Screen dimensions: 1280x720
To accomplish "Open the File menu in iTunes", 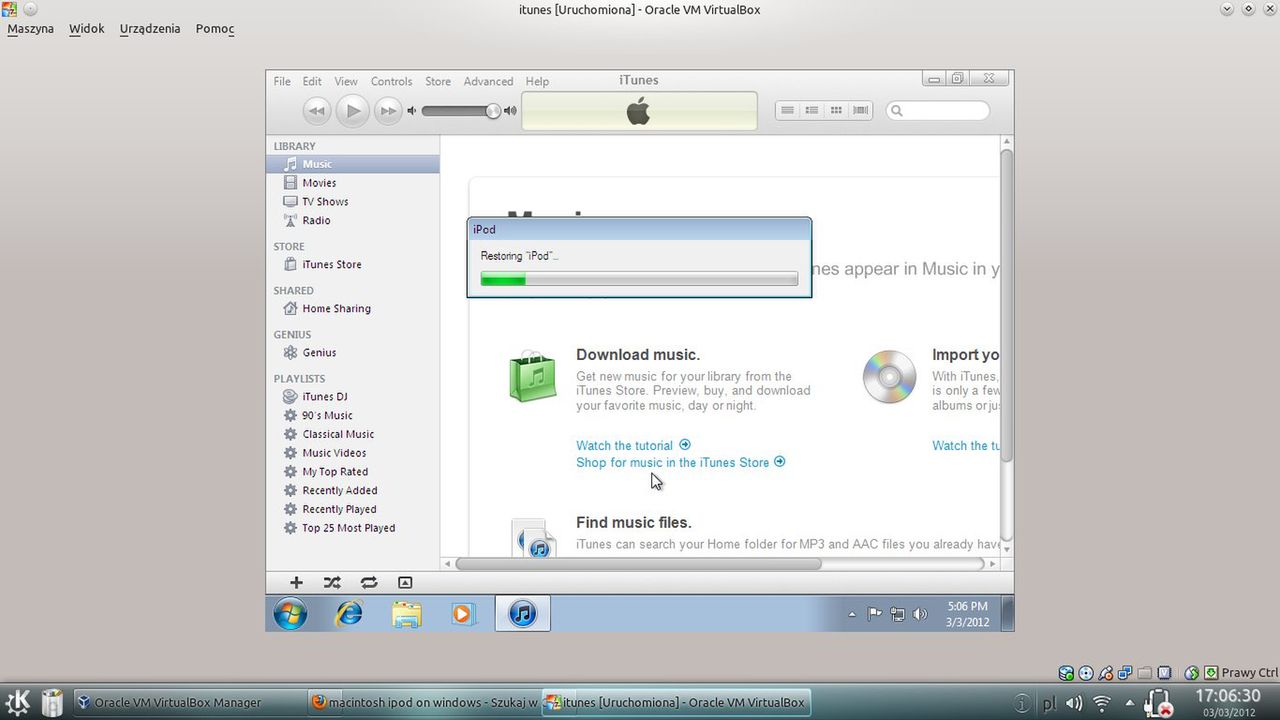I will click(282, 81).
